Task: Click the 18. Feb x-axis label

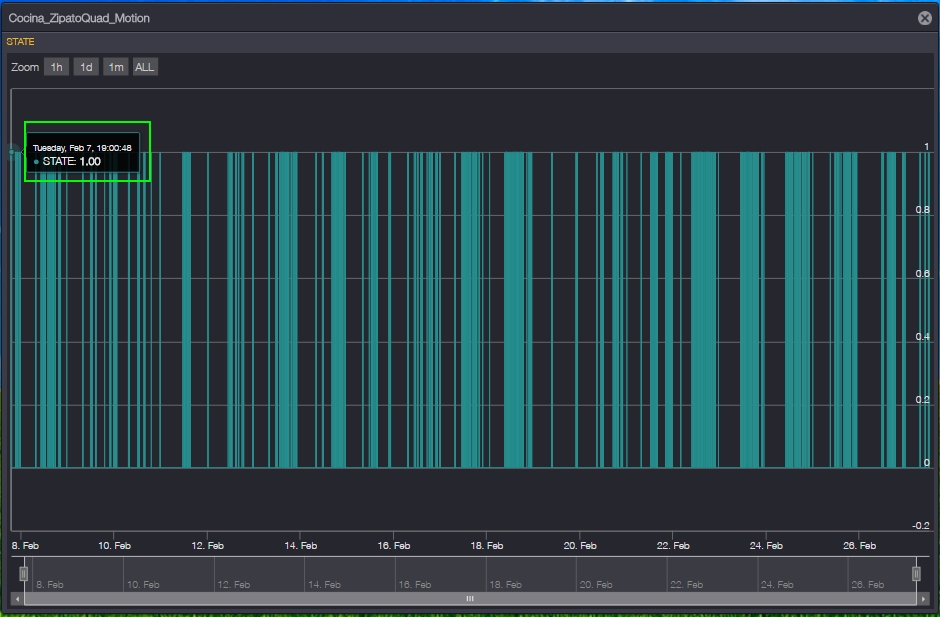Action: coord(487,546)
